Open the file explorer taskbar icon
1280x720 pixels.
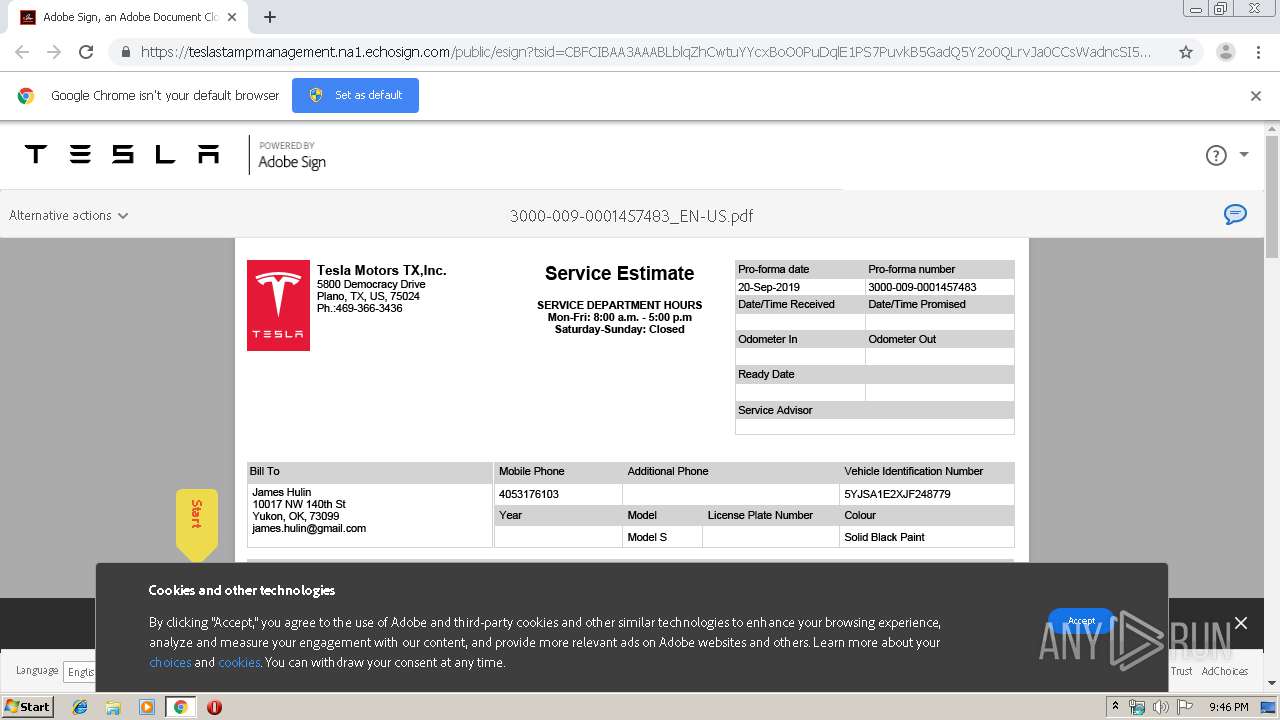(113, 707)
